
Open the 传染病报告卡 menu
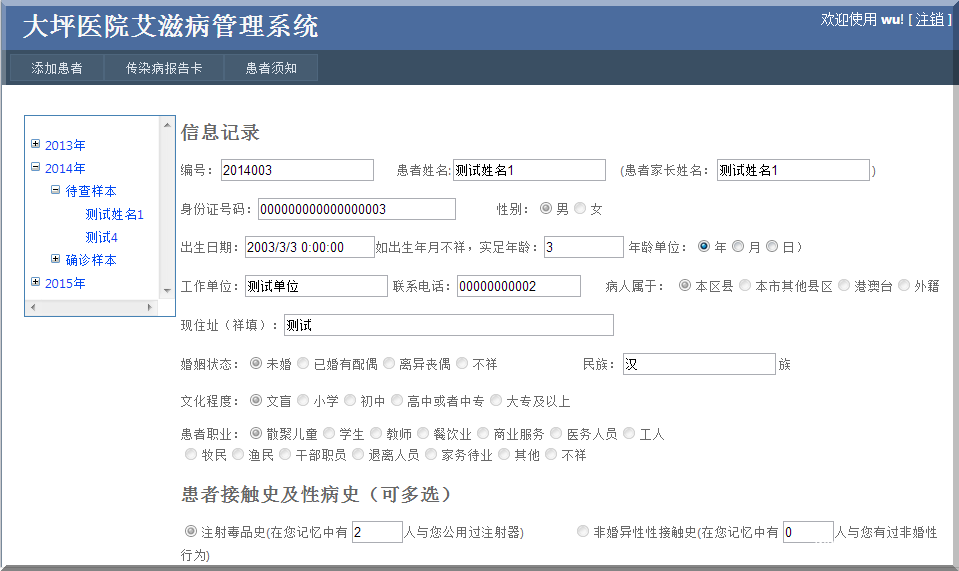[x=164, y=68]
